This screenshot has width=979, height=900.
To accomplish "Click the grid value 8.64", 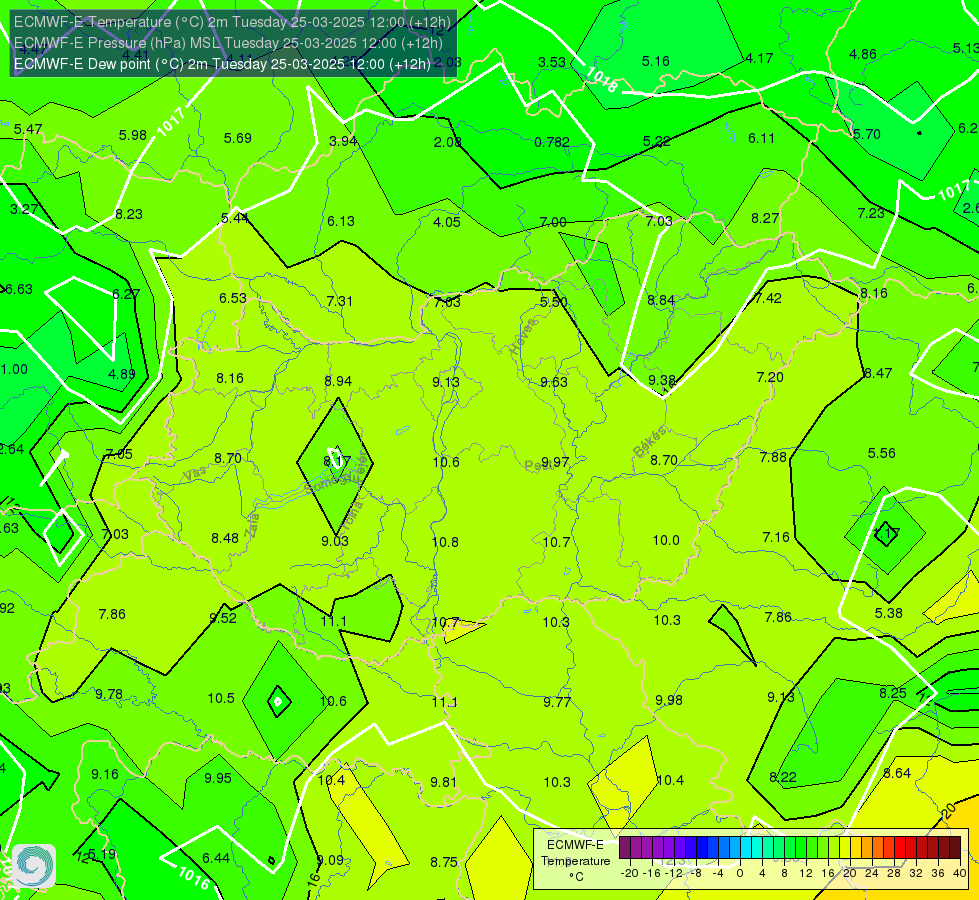I will [897, 773].
